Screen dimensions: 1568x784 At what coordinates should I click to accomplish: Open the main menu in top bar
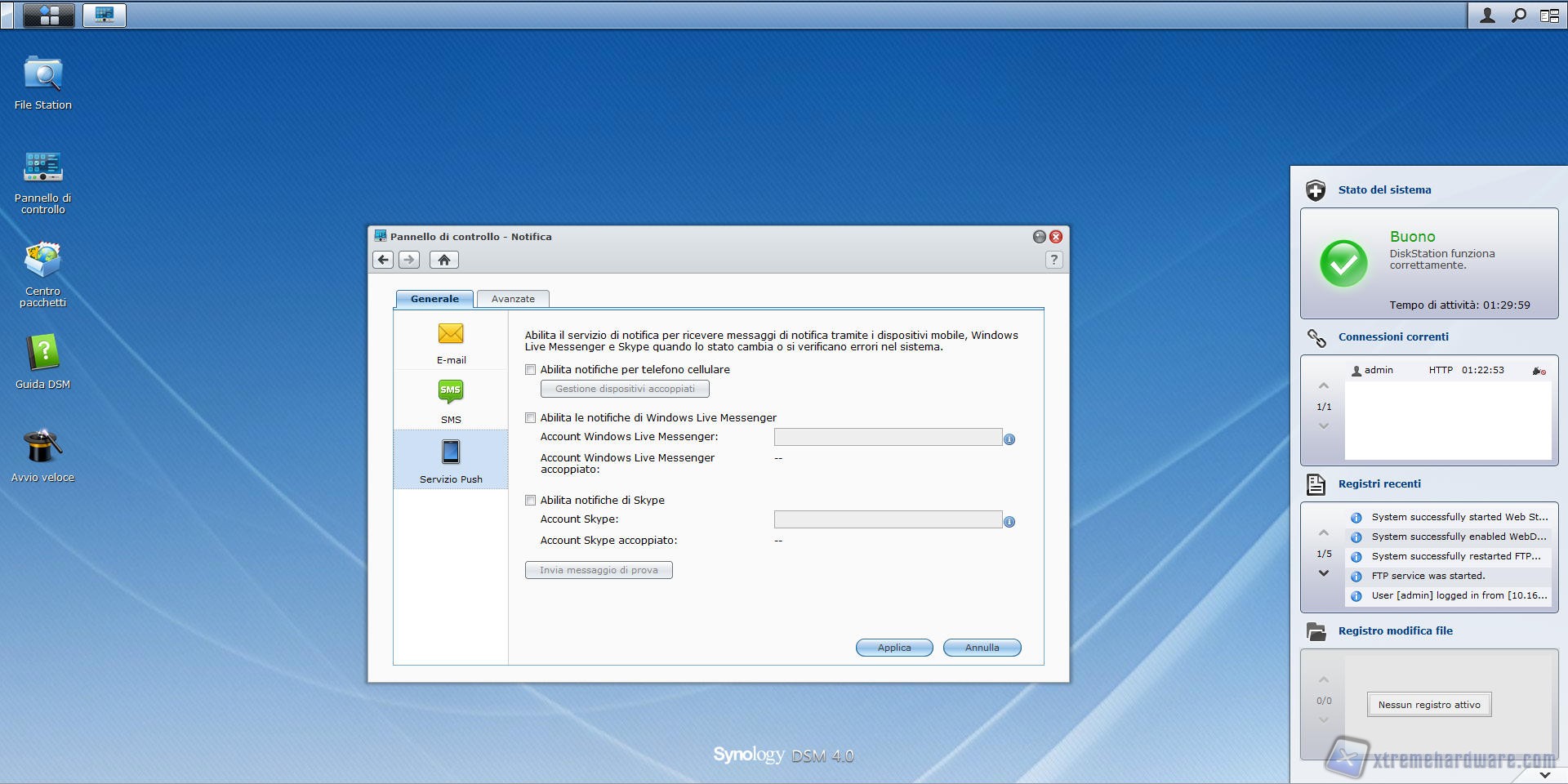coord(49,15)
